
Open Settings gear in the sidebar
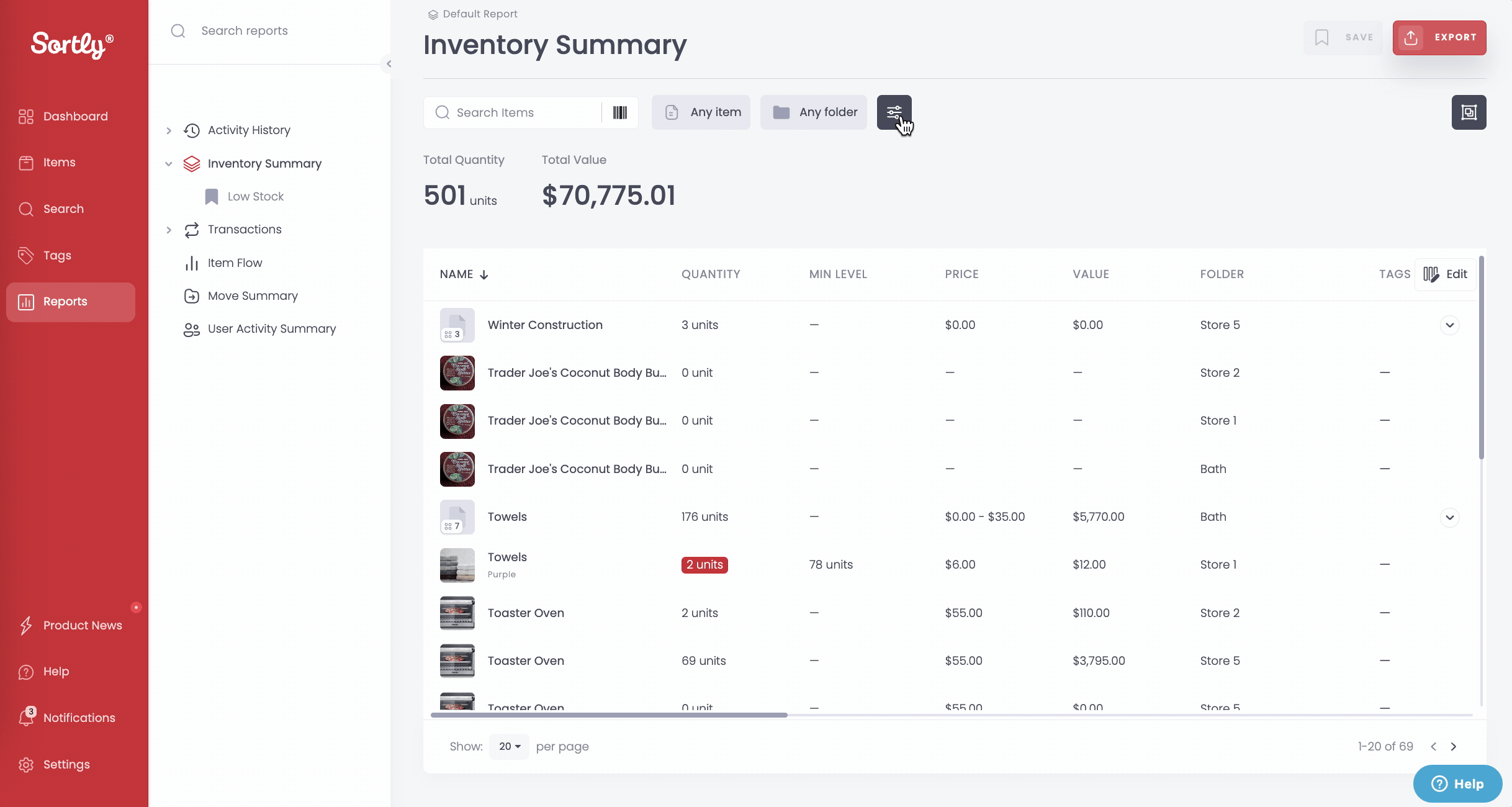pos(26,764)
